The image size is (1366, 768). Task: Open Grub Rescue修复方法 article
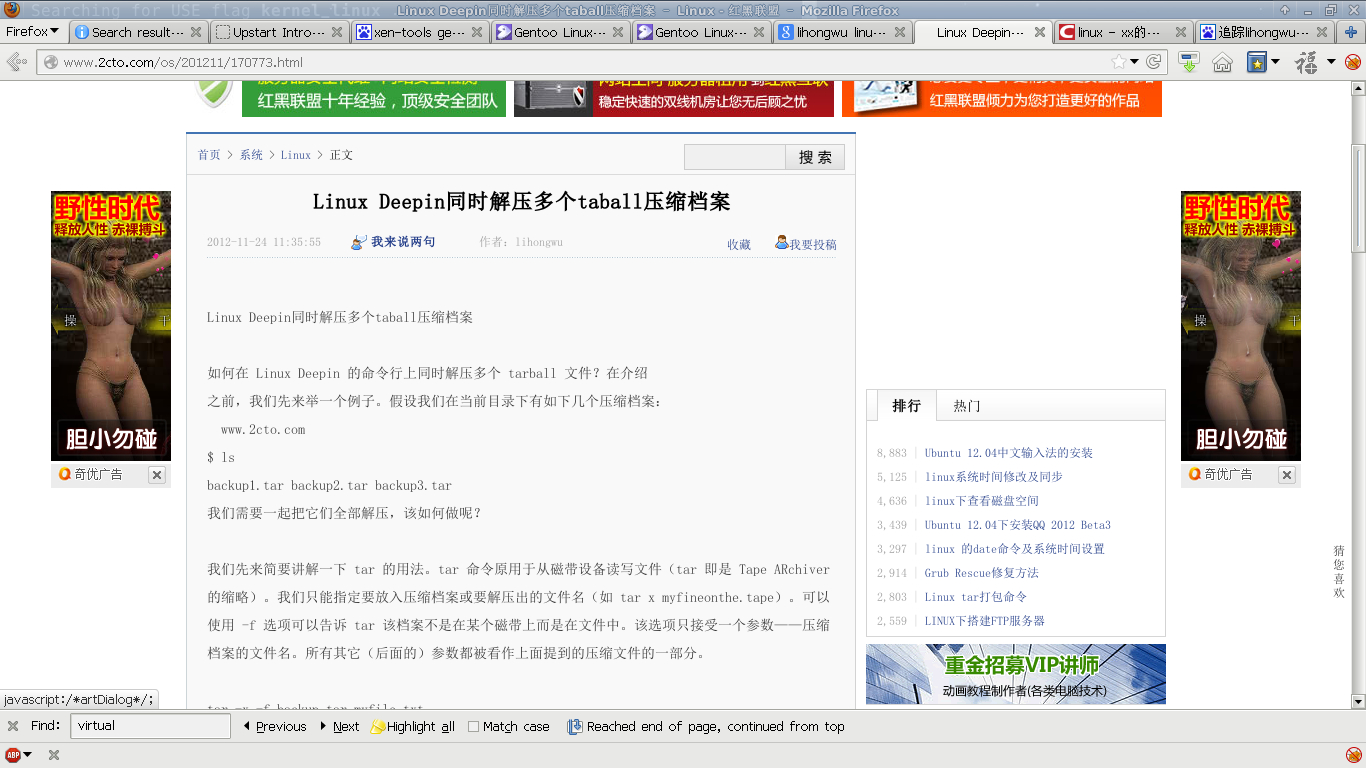(x=982, y=573)
